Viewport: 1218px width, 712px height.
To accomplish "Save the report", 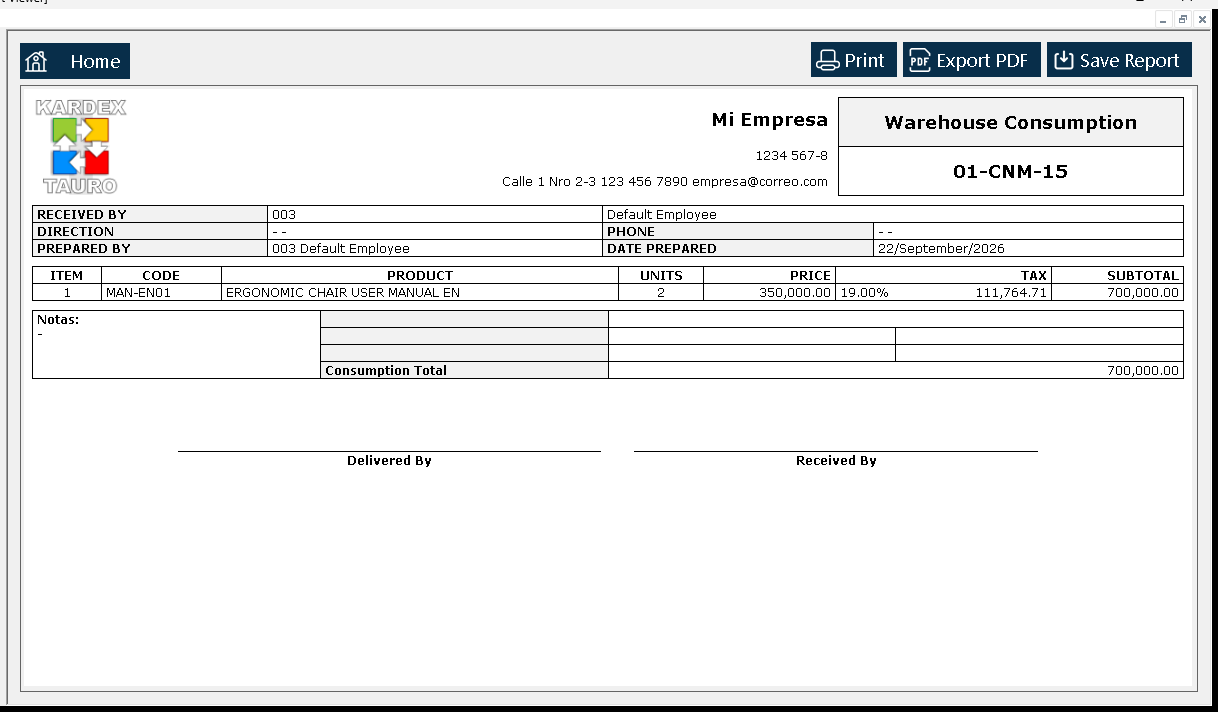I will point(1119,60).
